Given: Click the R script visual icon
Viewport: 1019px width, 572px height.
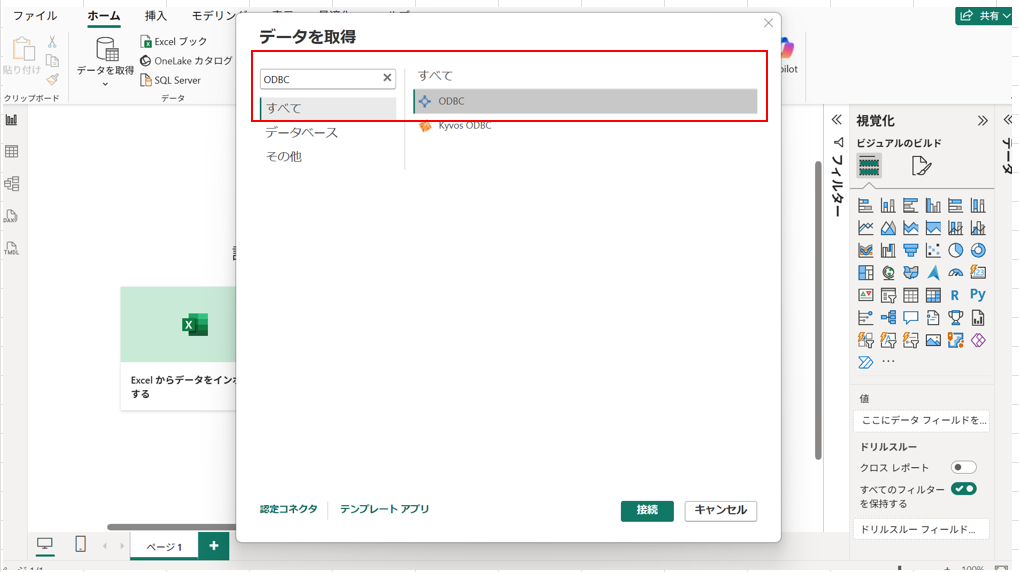Looking at the screenshot, I should click(955, 295).
